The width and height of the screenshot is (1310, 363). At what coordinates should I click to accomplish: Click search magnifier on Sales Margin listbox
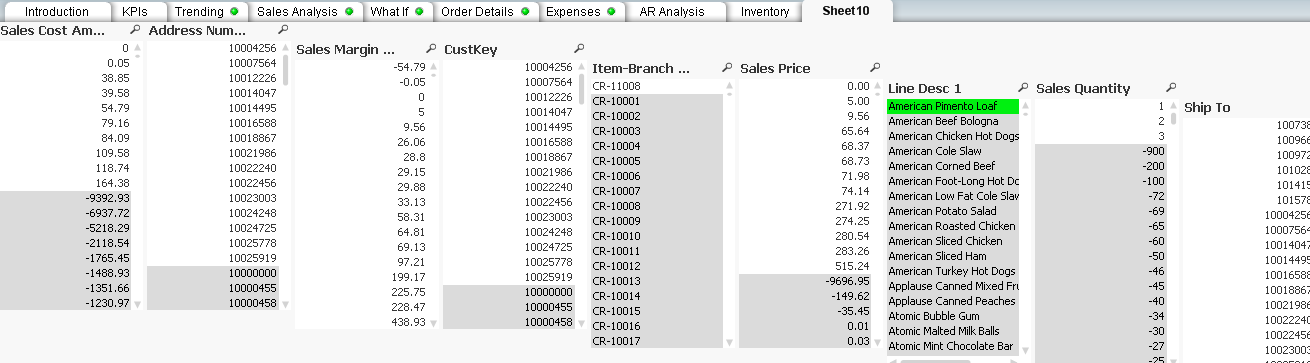point(431,48)
